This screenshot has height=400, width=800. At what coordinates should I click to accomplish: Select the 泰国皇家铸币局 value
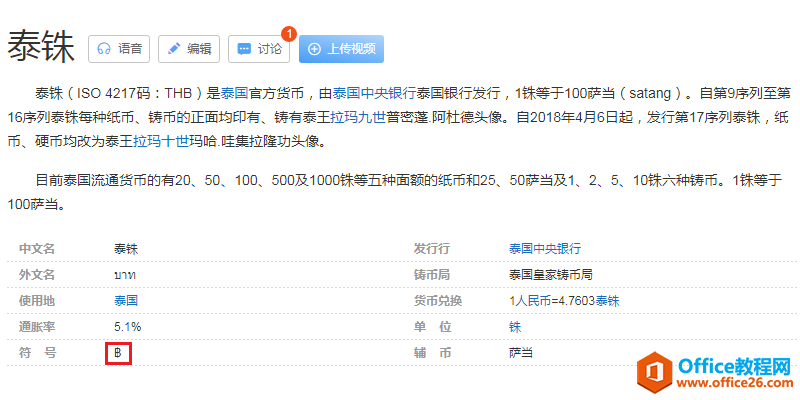[551, 274]
